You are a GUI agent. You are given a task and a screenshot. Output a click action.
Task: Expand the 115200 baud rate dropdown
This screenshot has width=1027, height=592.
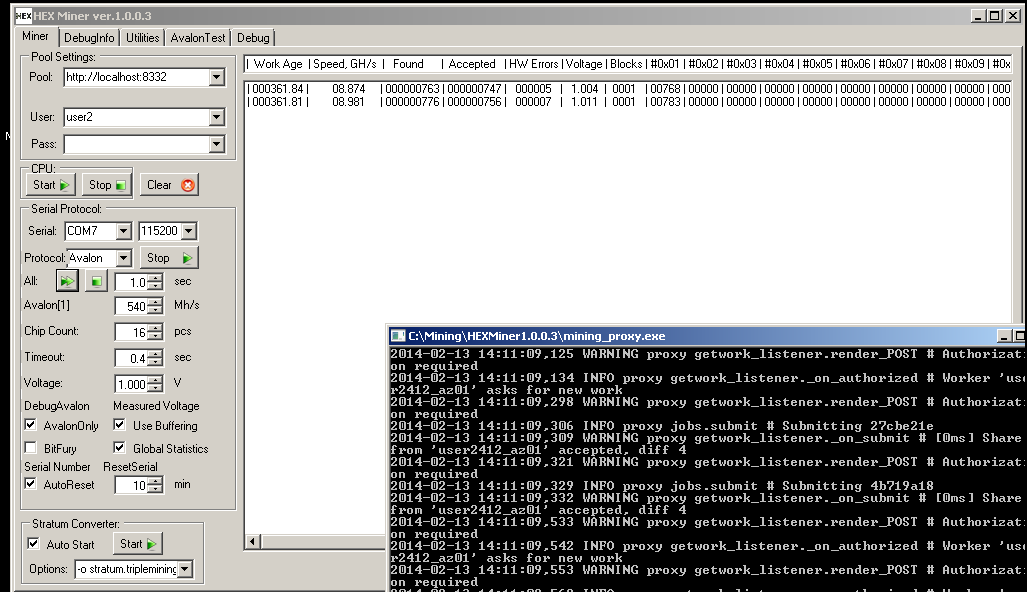(x=189, y=231)
